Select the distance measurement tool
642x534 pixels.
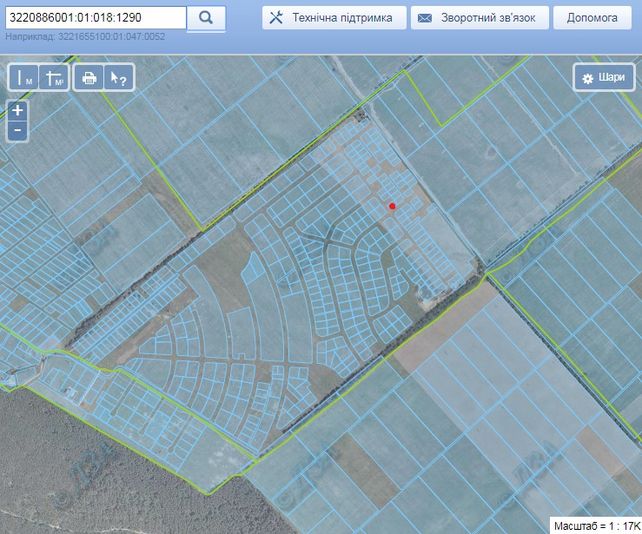click(24, 77)
